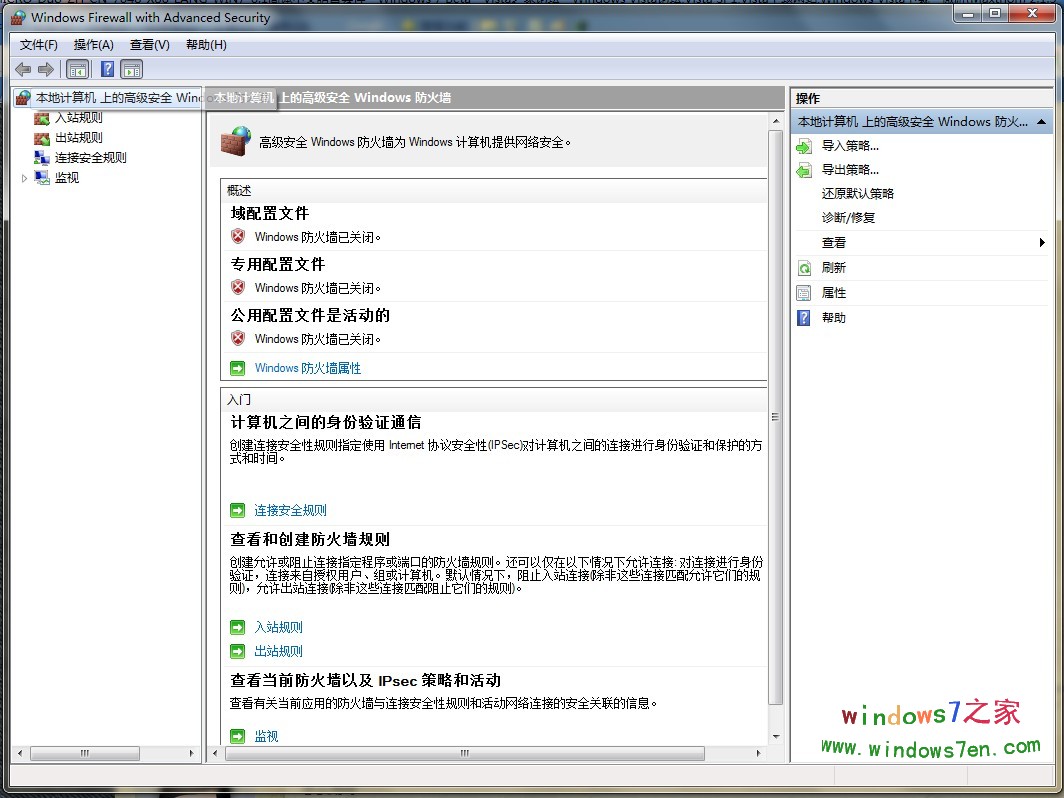Click the Windows 防火墙属性 link
Viewport: 1064px width, 798px height.
(x=307, y=368)
